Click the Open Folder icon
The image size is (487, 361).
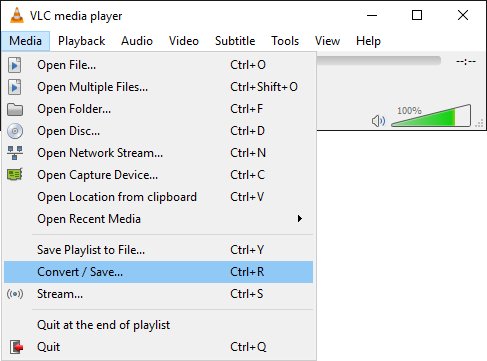(15, 109)
